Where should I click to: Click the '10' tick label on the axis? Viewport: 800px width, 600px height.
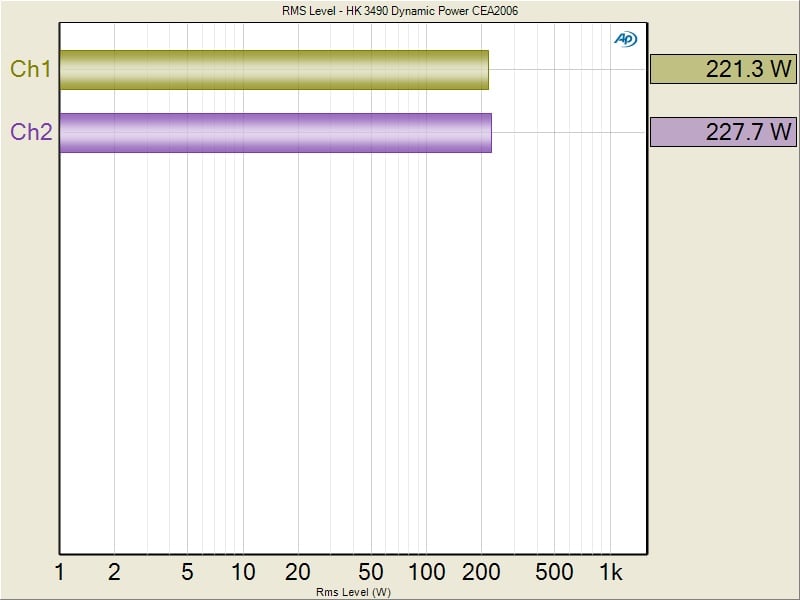(243, 572)
